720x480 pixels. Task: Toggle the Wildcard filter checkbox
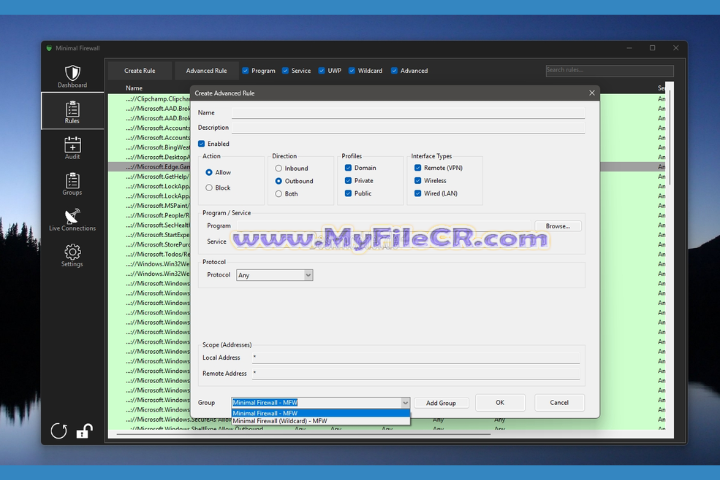pyautogui.click(x=352, y=70)
